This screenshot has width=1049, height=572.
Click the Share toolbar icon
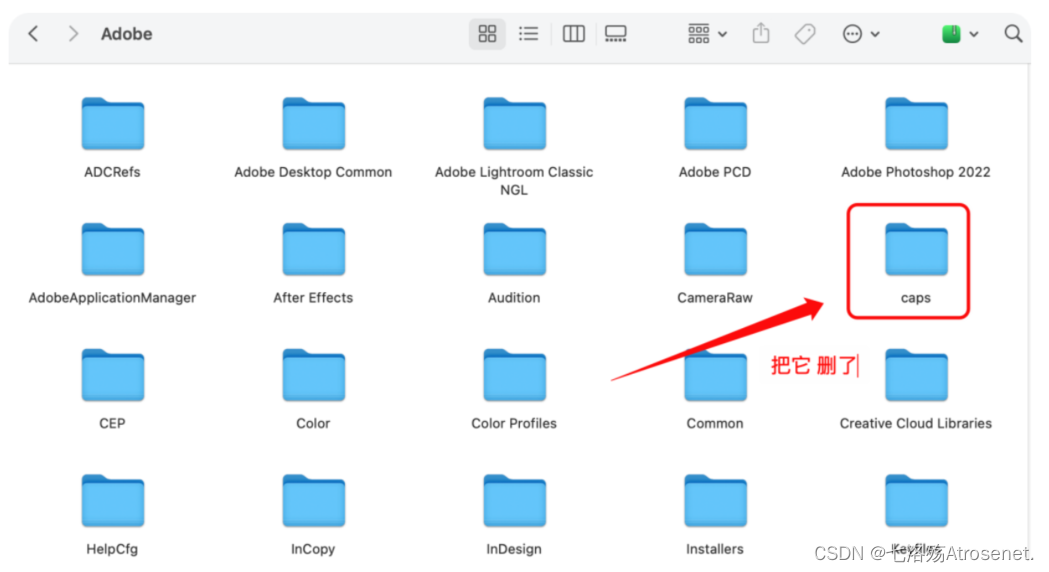(x=761, y=33)
